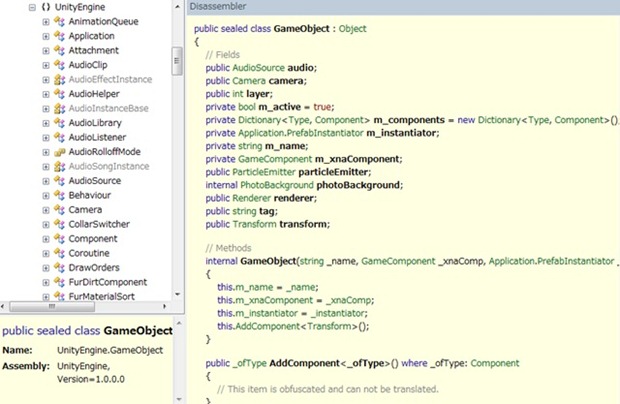Click the AnimationQueue class icon
Screen dimensions: 620x404
(59, 21)
